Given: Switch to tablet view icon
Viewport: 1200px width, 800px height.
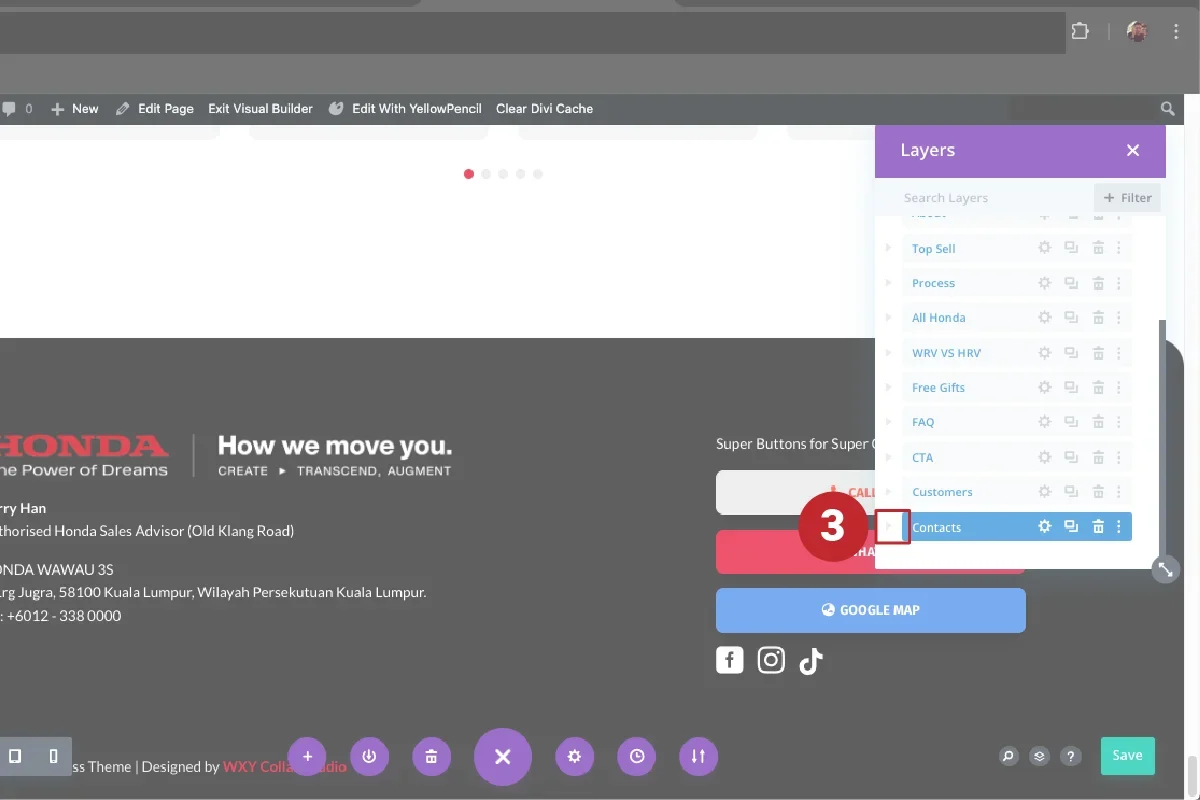Looking at the screenshot, I should [15, 756].
